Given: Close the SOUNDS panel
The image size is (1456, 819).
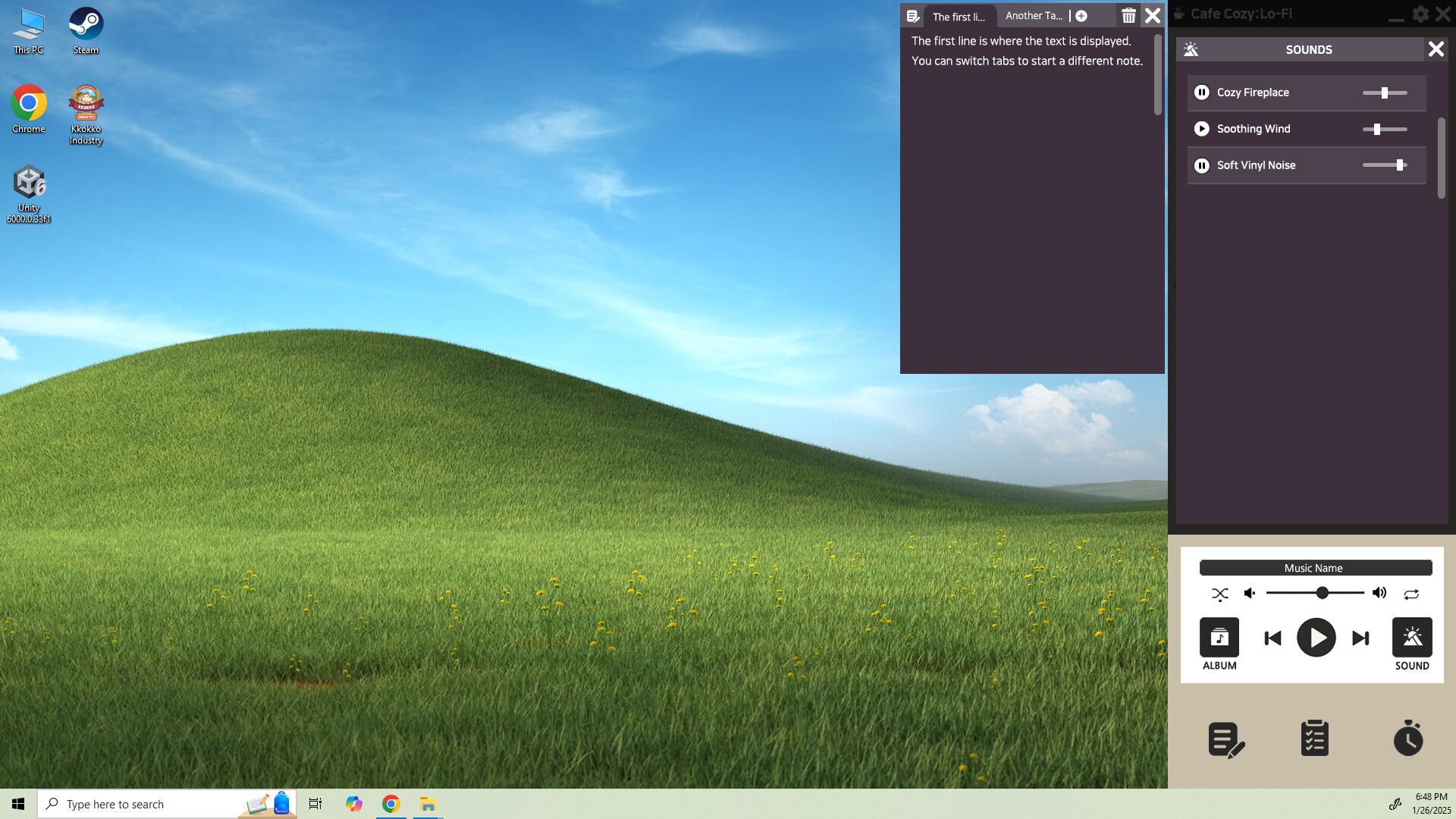Looking at the screenshot, I should (1436, 49).
